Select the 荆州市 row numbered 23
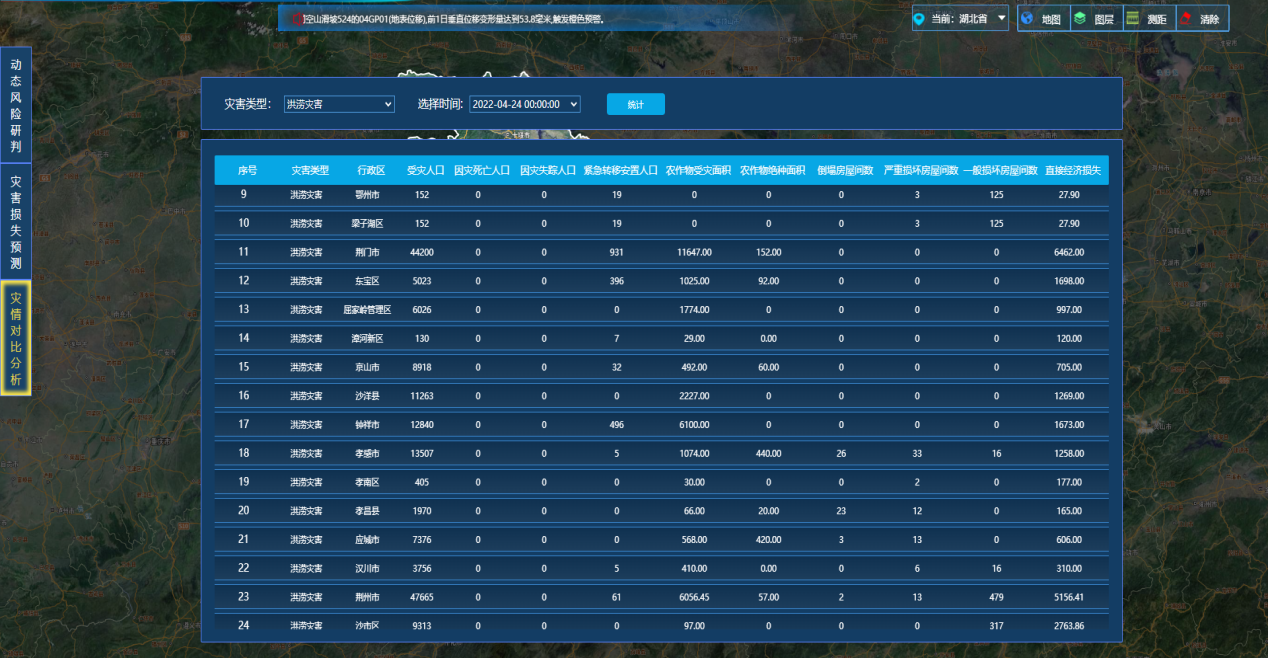This screenshot has width=1268, height=658. (368, 597)
